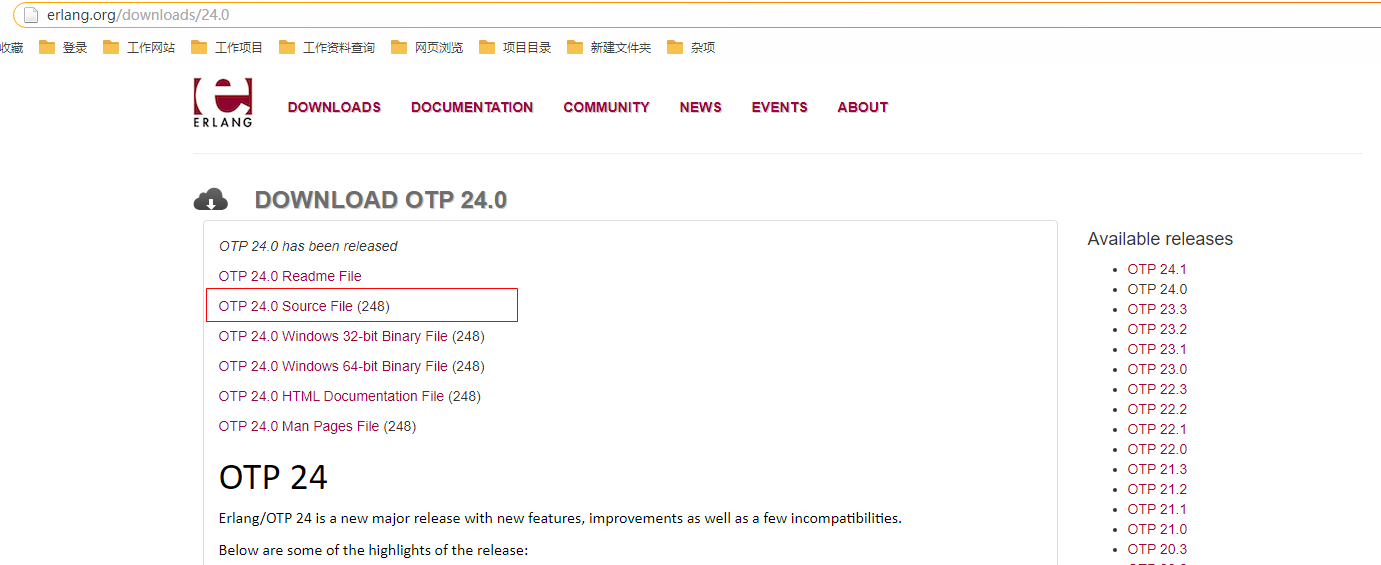The height and width of the screenshot is (565, 1381).
Task: Download OTP 24.0 Windows 32-bit Binary File
Action: pos(333,336)
